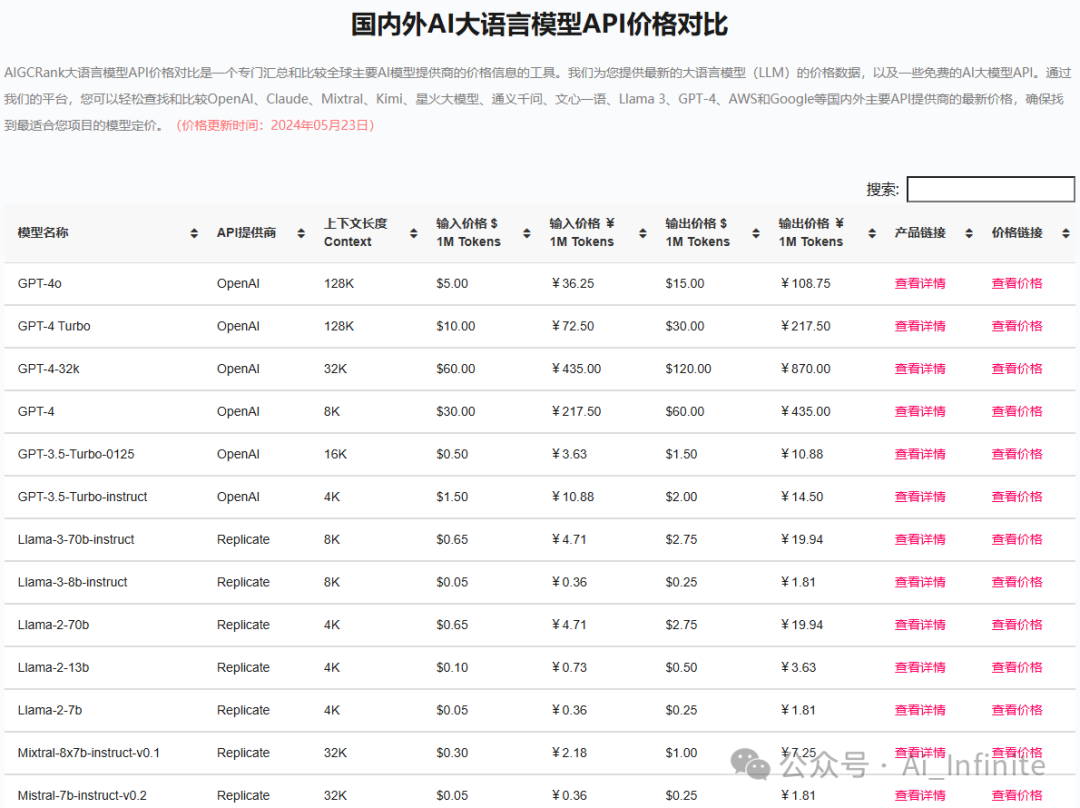Click the $1.00 output price for Mixtral-8x7b
The image size is (1080, 808).
click(681, 753)
